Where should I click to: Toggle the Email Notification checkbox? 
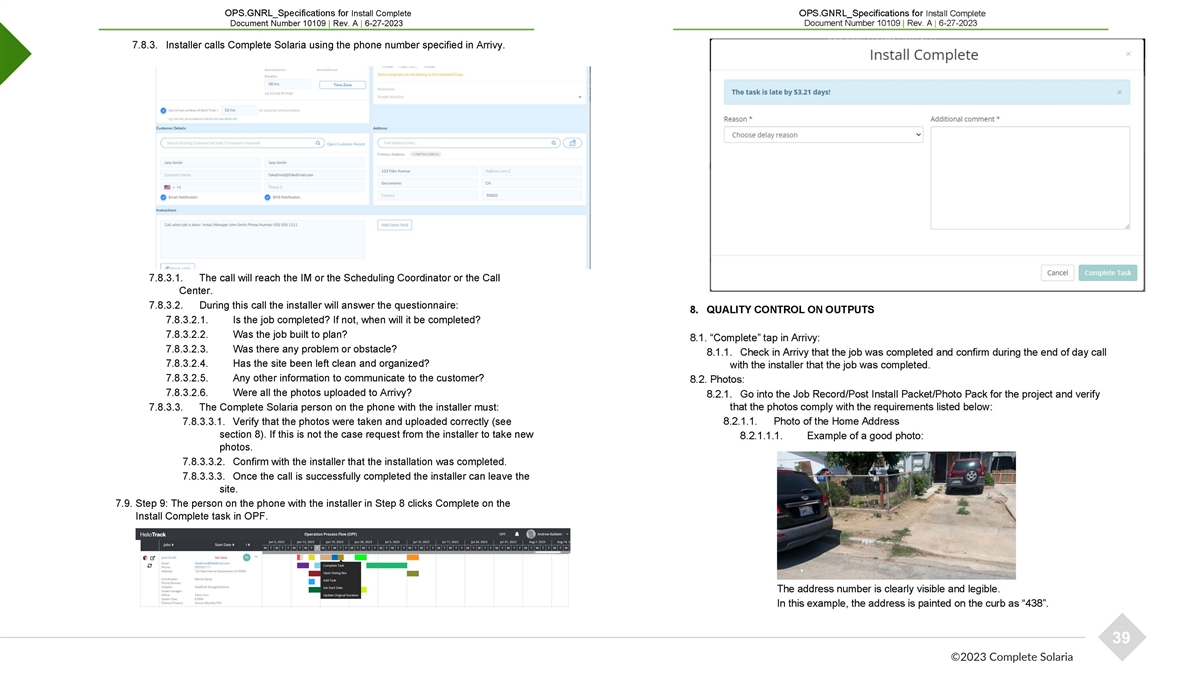click(x=164, y=197)
